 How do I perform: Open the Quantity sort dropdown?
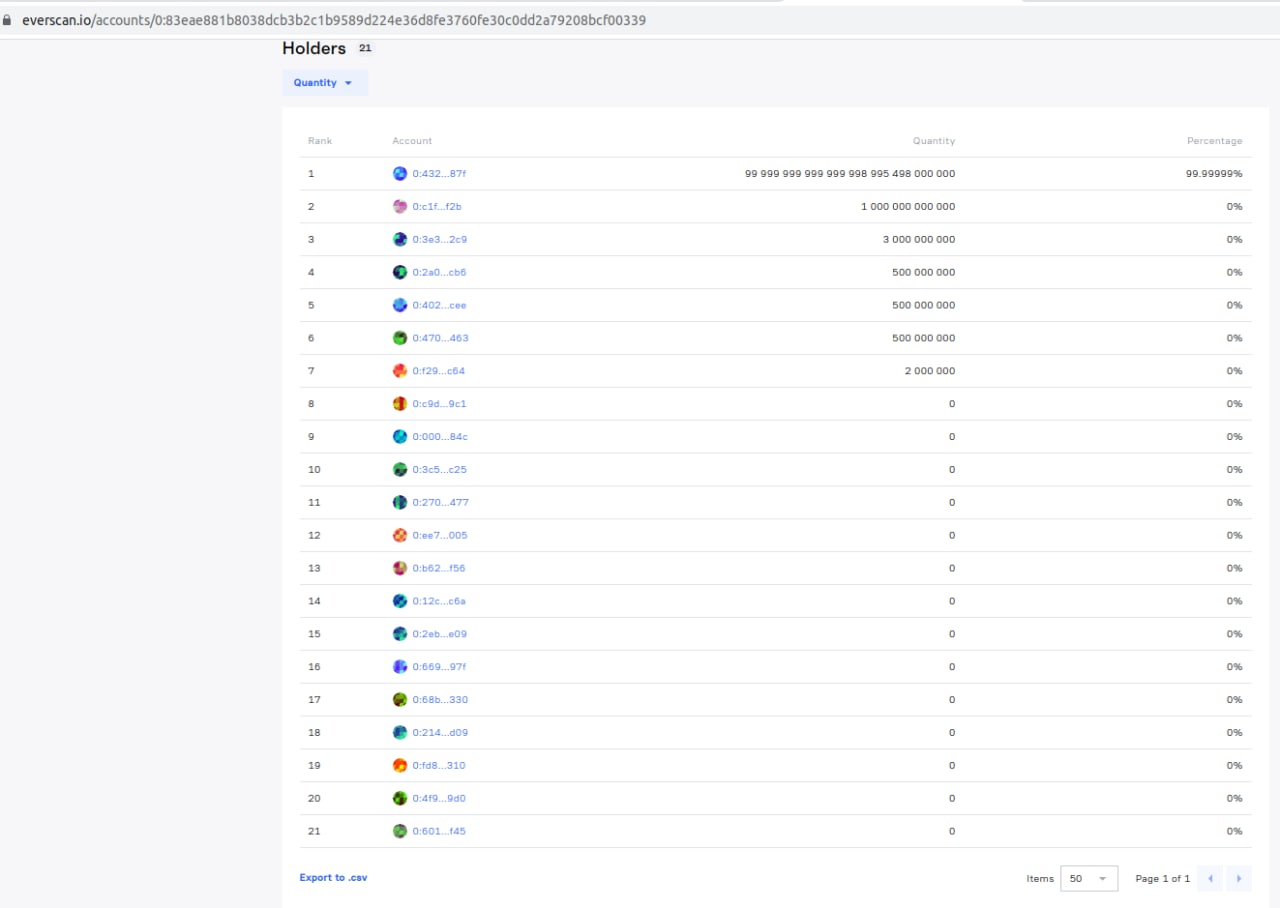coord(324,83)
